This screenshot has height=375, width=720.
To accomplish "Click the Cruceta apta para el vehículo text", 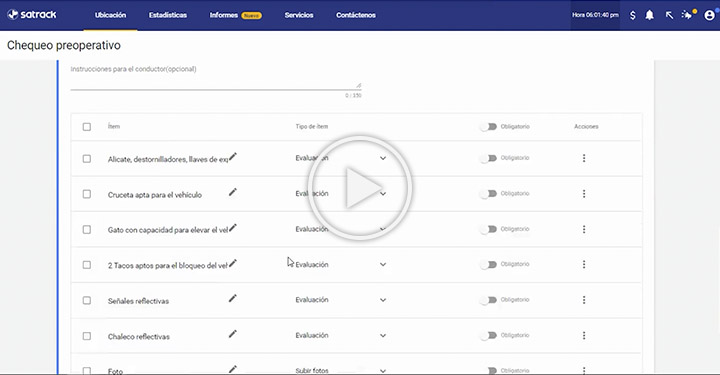I will [x=155, y=195].
